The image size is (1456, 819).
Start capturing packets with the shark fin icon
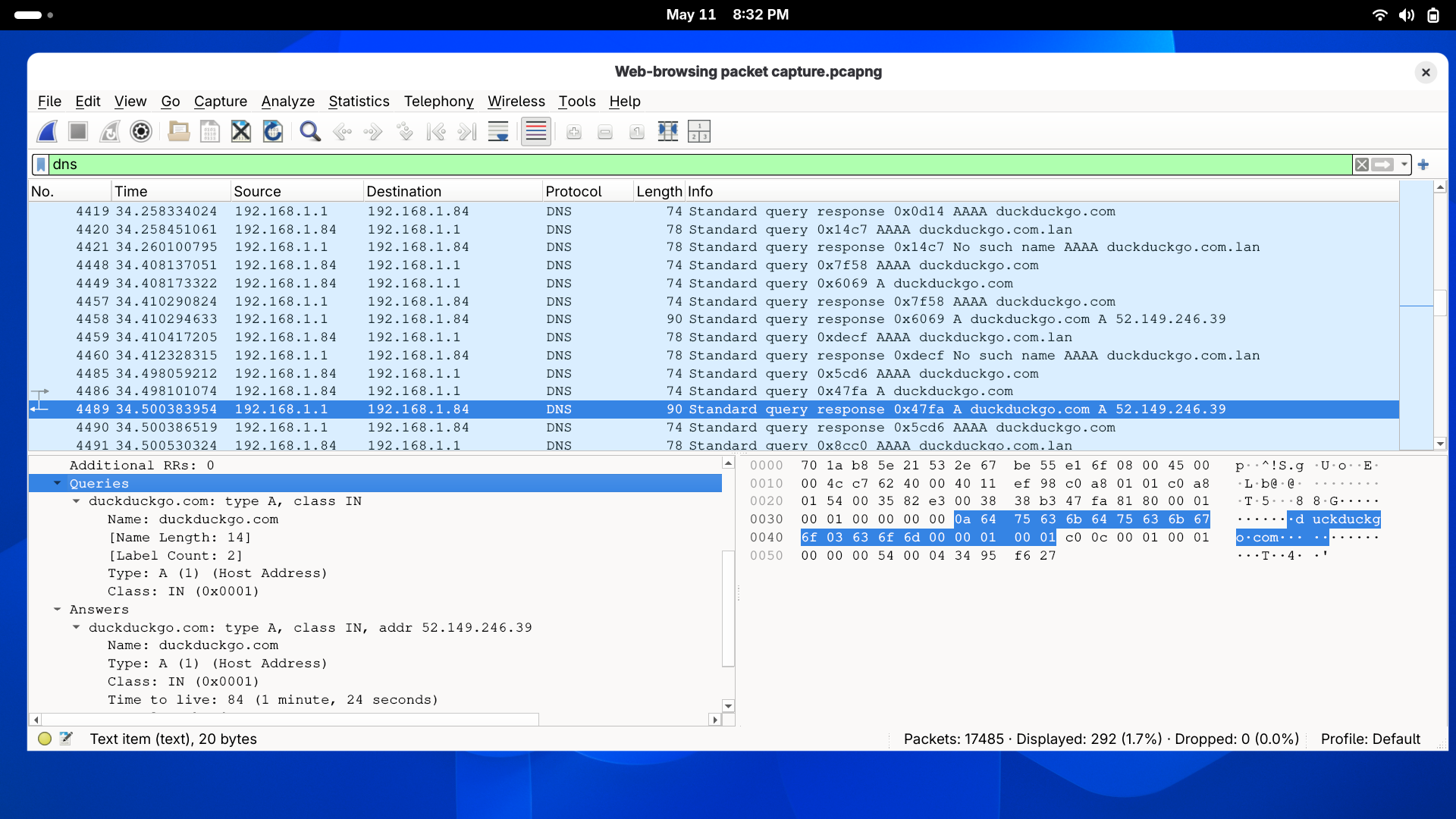47,131
